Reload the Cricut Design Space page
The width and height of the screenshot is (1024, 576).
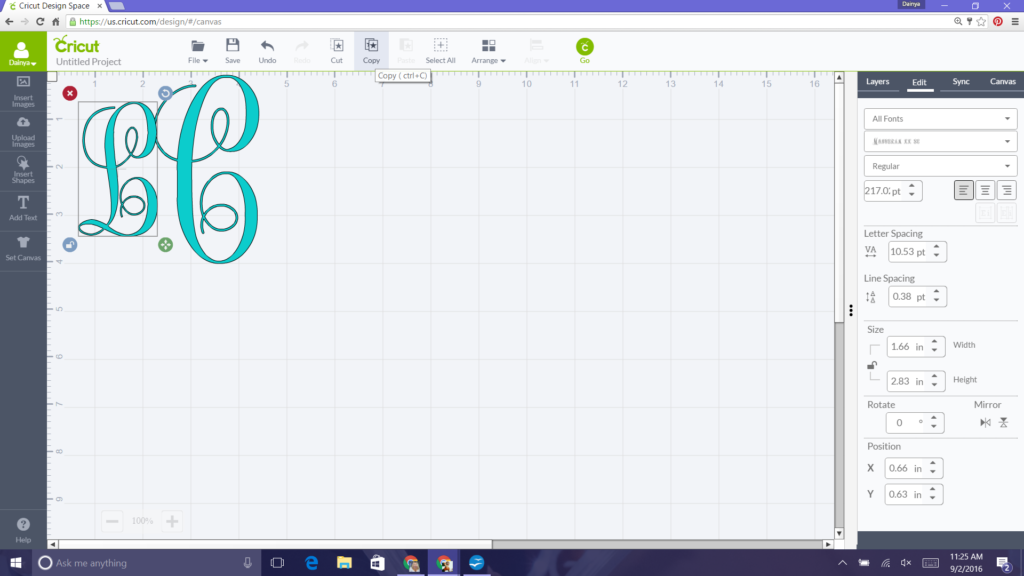click(40, 22)
